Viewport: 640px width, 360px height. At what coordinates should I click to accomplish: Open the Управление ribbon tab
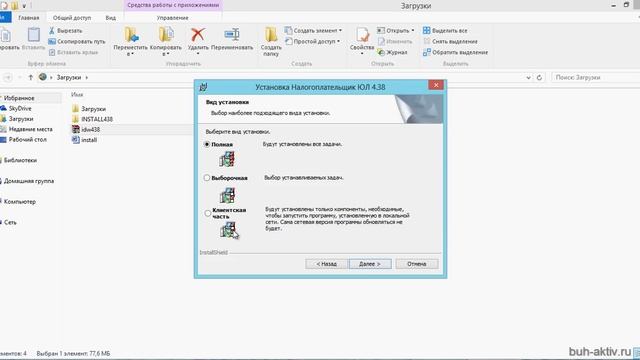173,18
